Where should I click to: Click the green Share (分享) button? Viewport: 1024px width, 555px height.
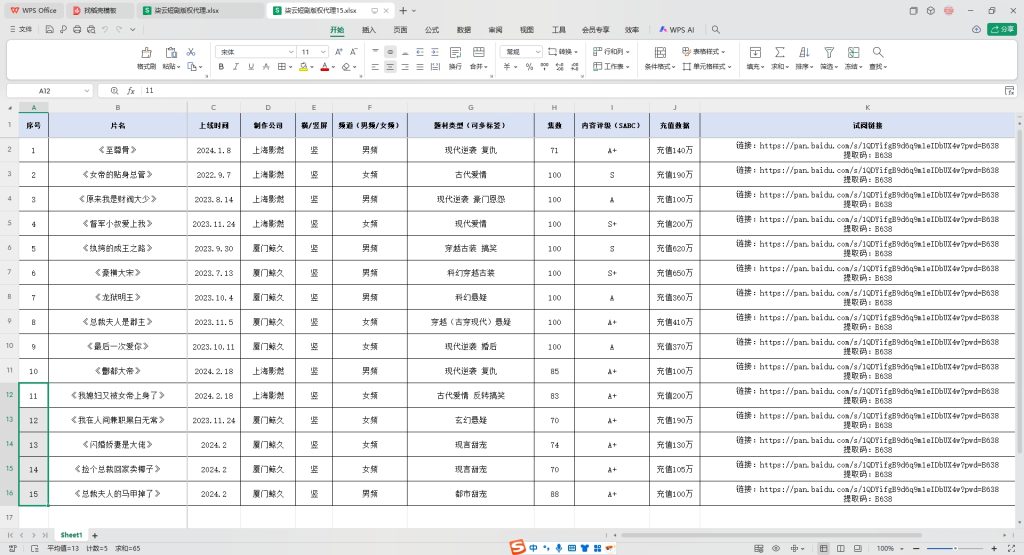point(1002,29)
